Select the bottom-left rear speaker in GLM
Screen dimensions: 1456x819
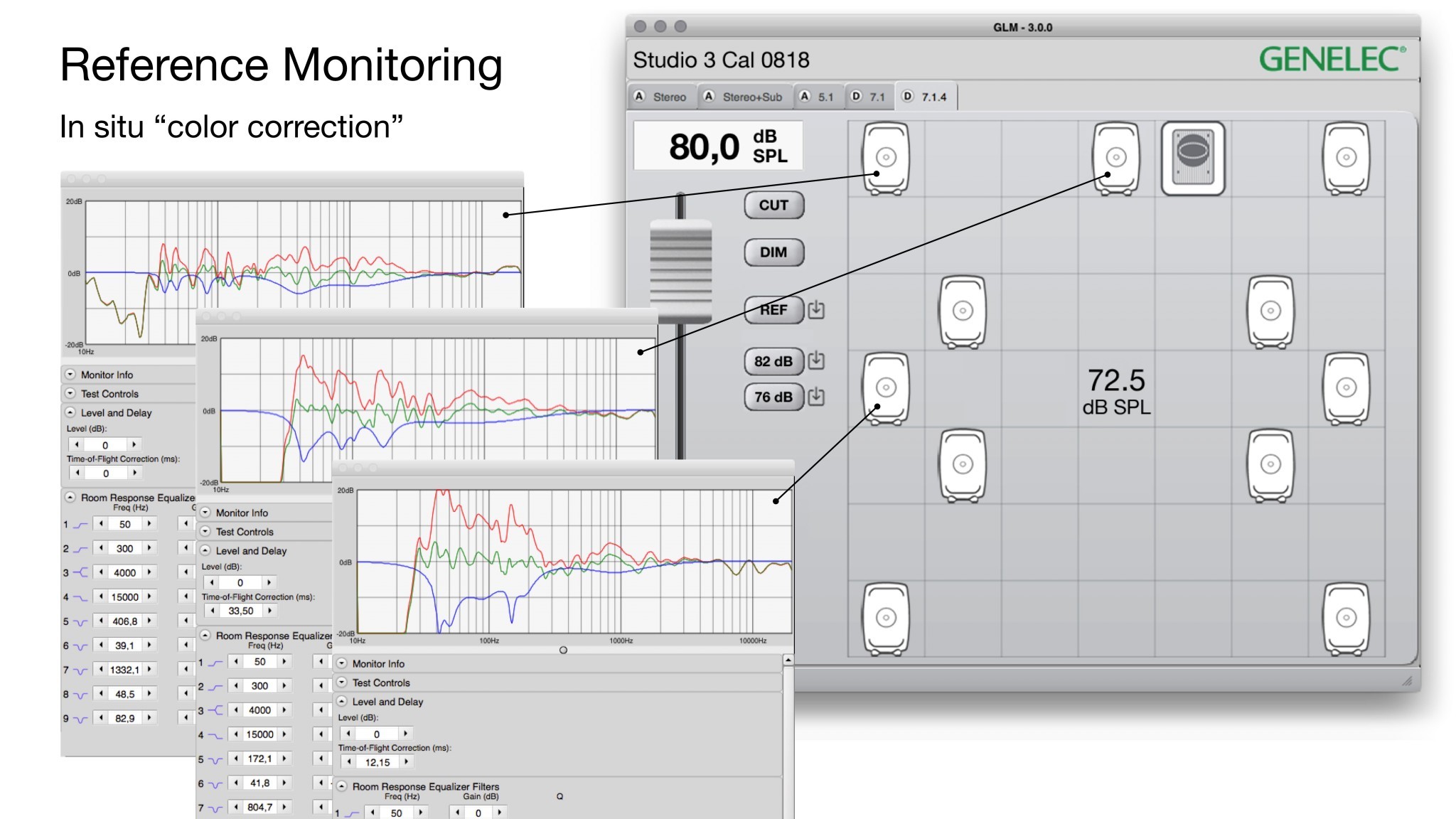(886, 619)
